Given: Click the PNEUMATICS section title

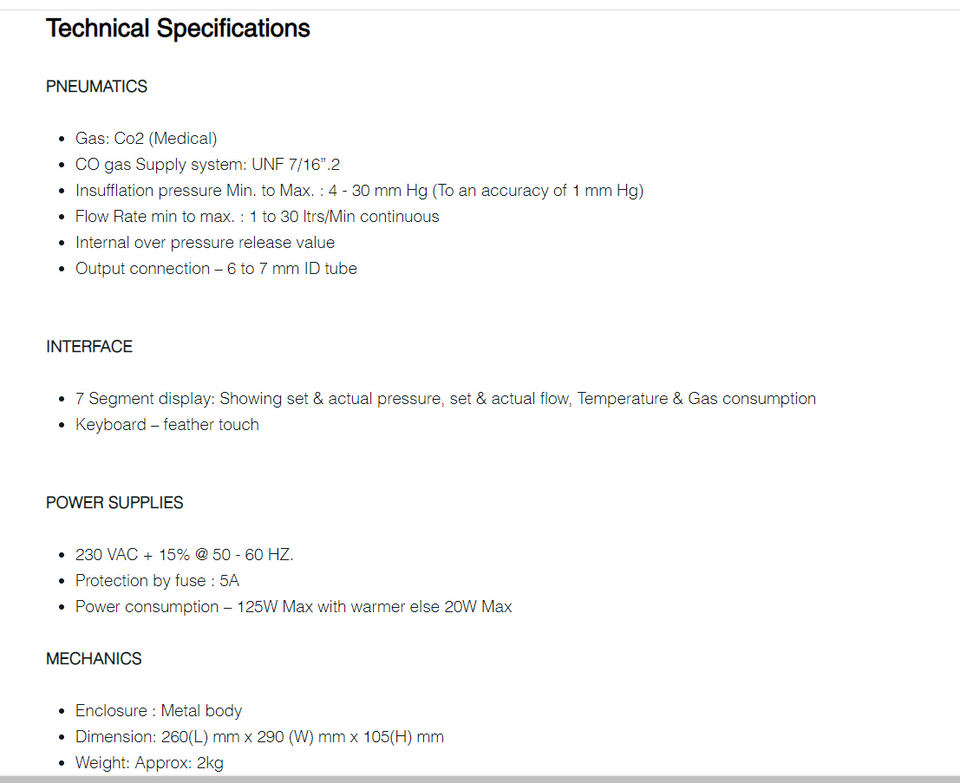Looking at the screenshot, I should 96,87.
